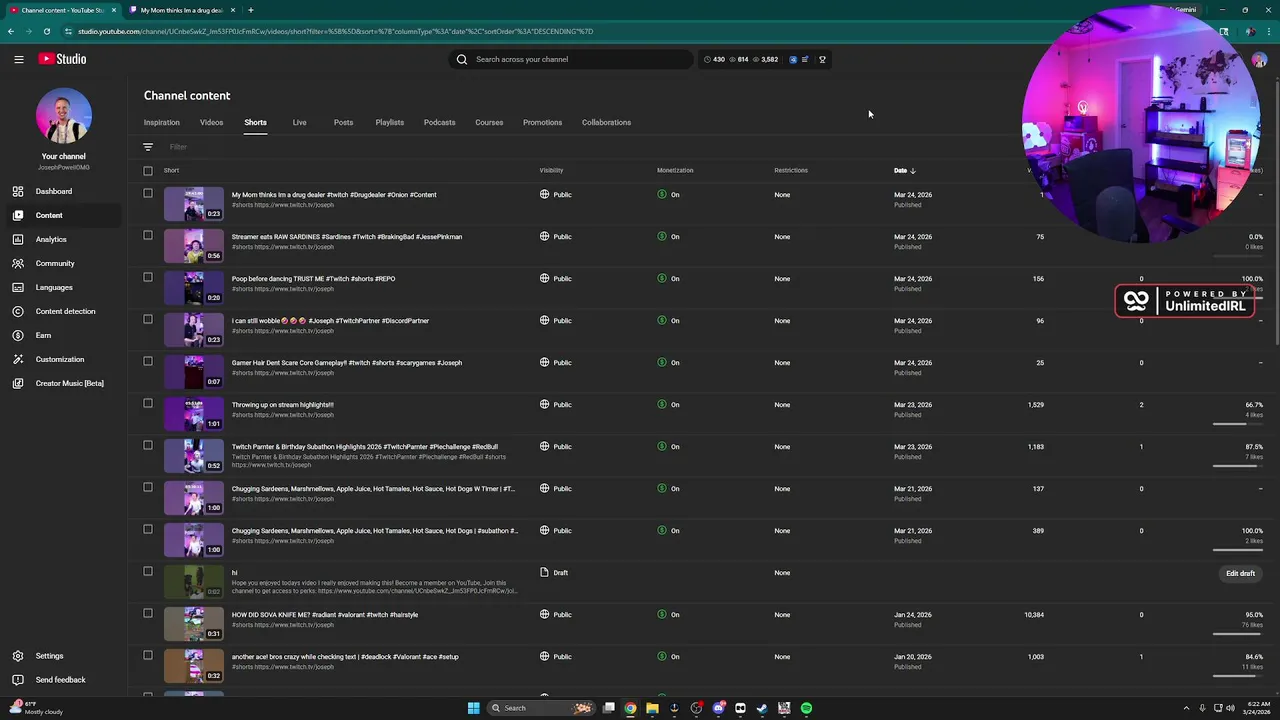Open Windows taskbar Search box

540,708
